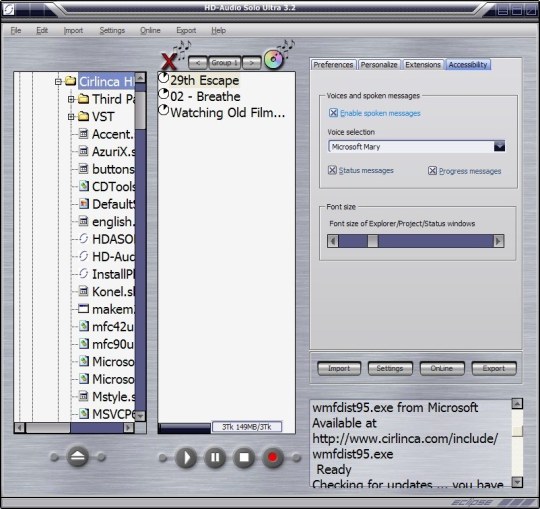The width and height of the screenshot is (540, 509).
Task: Select the CDTools file icon in tree
Action: [x=84, y=186]
